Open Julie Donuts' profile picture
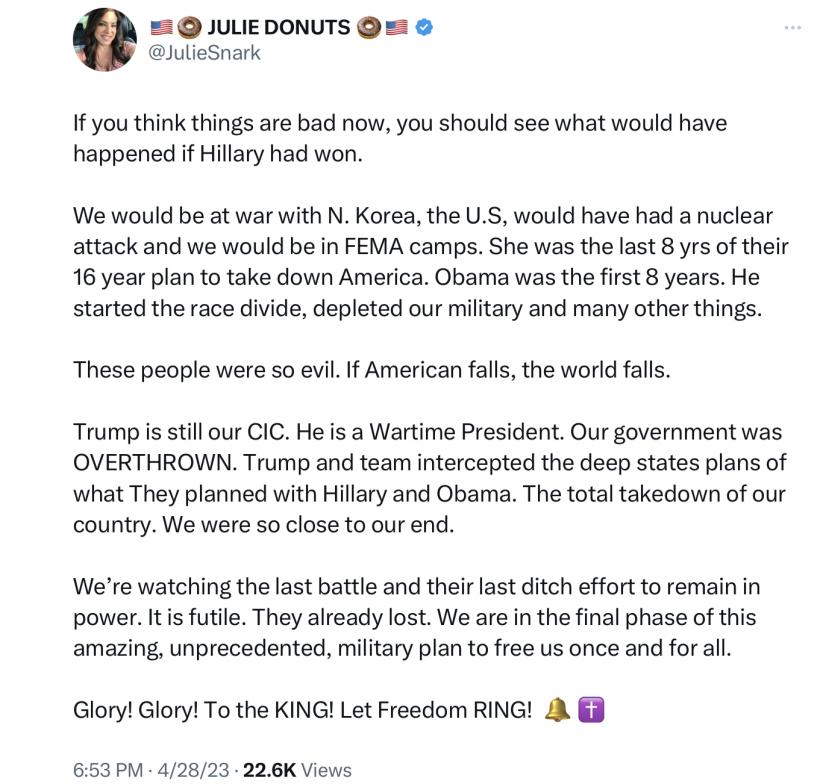This screenshot has height=784, width=823. (x=104, y=39)
